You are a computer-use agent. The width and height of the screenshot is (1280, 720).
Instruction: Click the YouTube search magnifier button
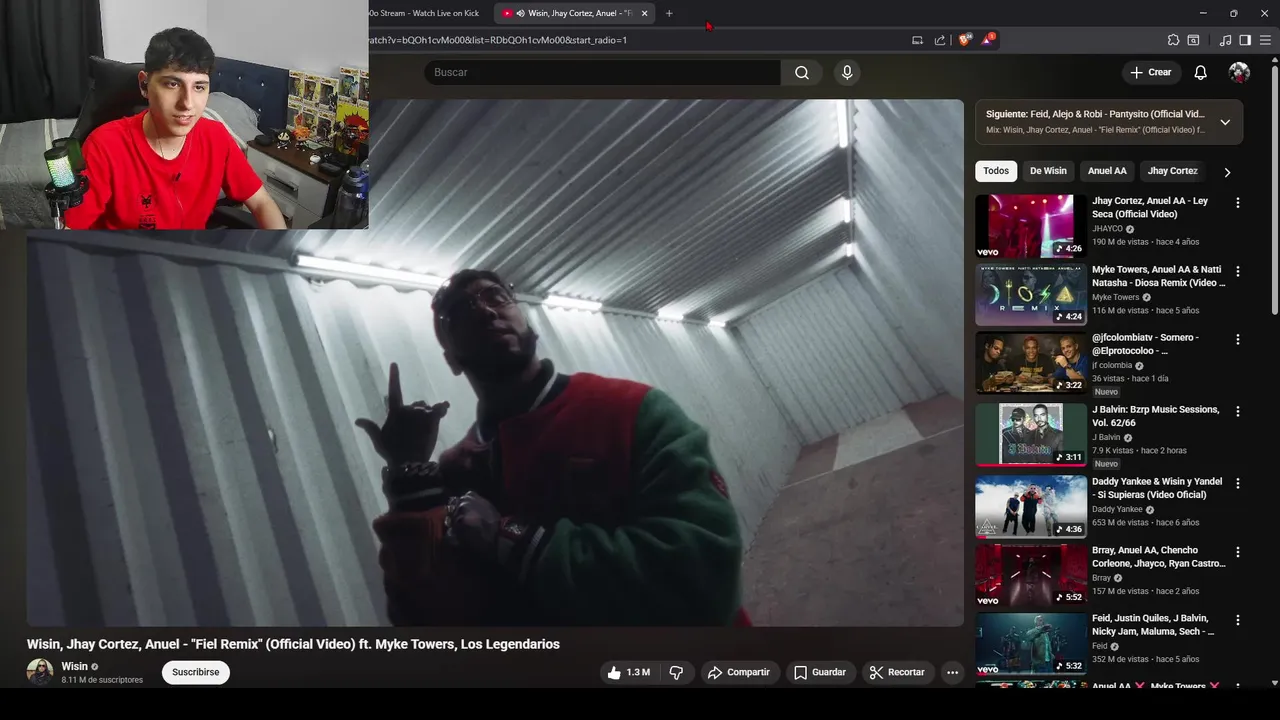coord(802,72)
